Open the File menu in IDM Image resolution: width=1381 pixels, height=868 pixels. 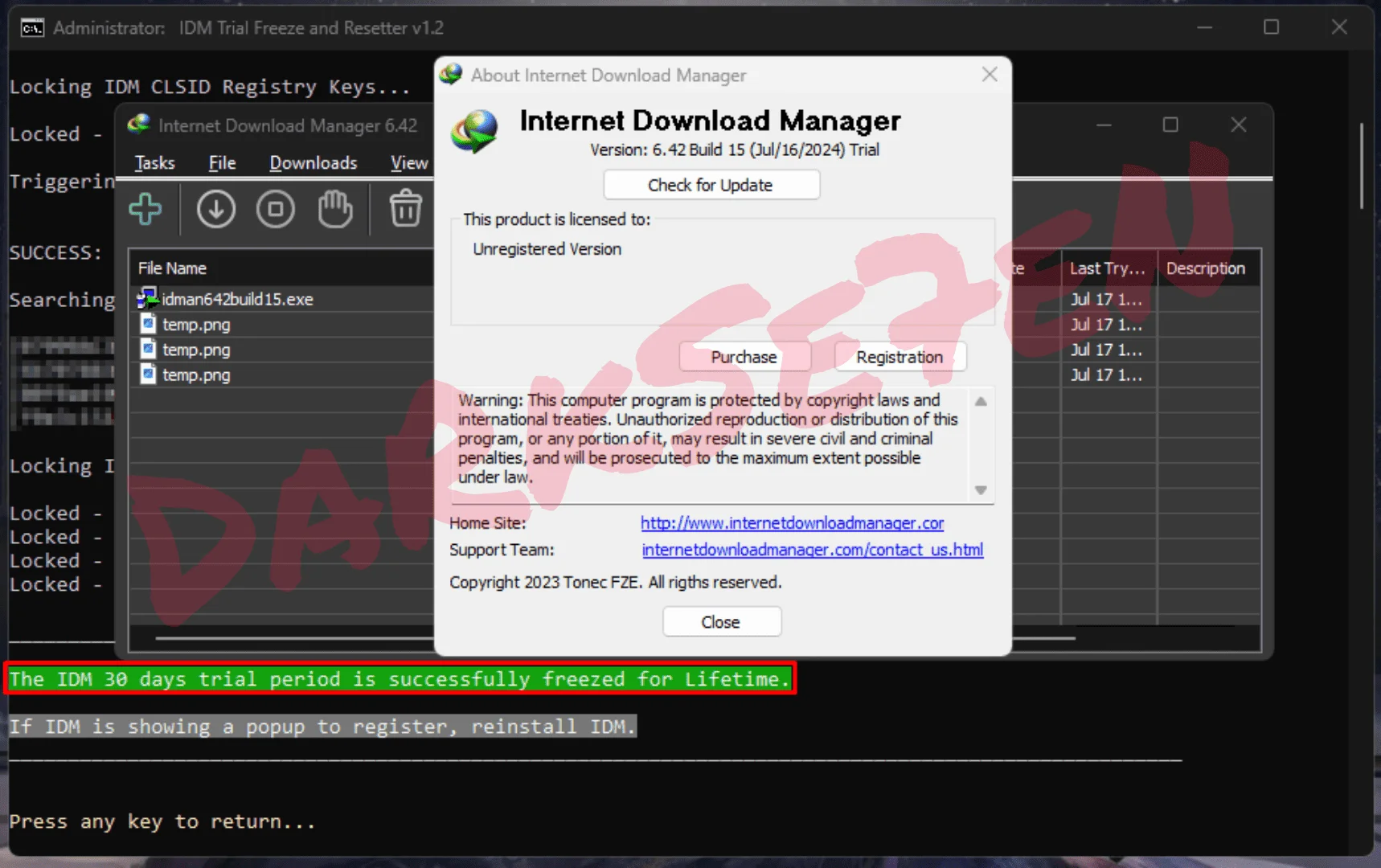pyautogui.click(x=223, y=163)
